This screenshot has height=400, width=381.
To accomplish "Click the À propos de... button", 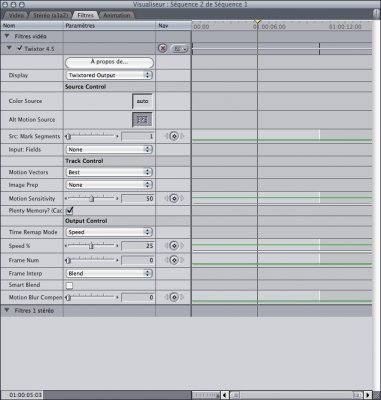I will 109,62.
